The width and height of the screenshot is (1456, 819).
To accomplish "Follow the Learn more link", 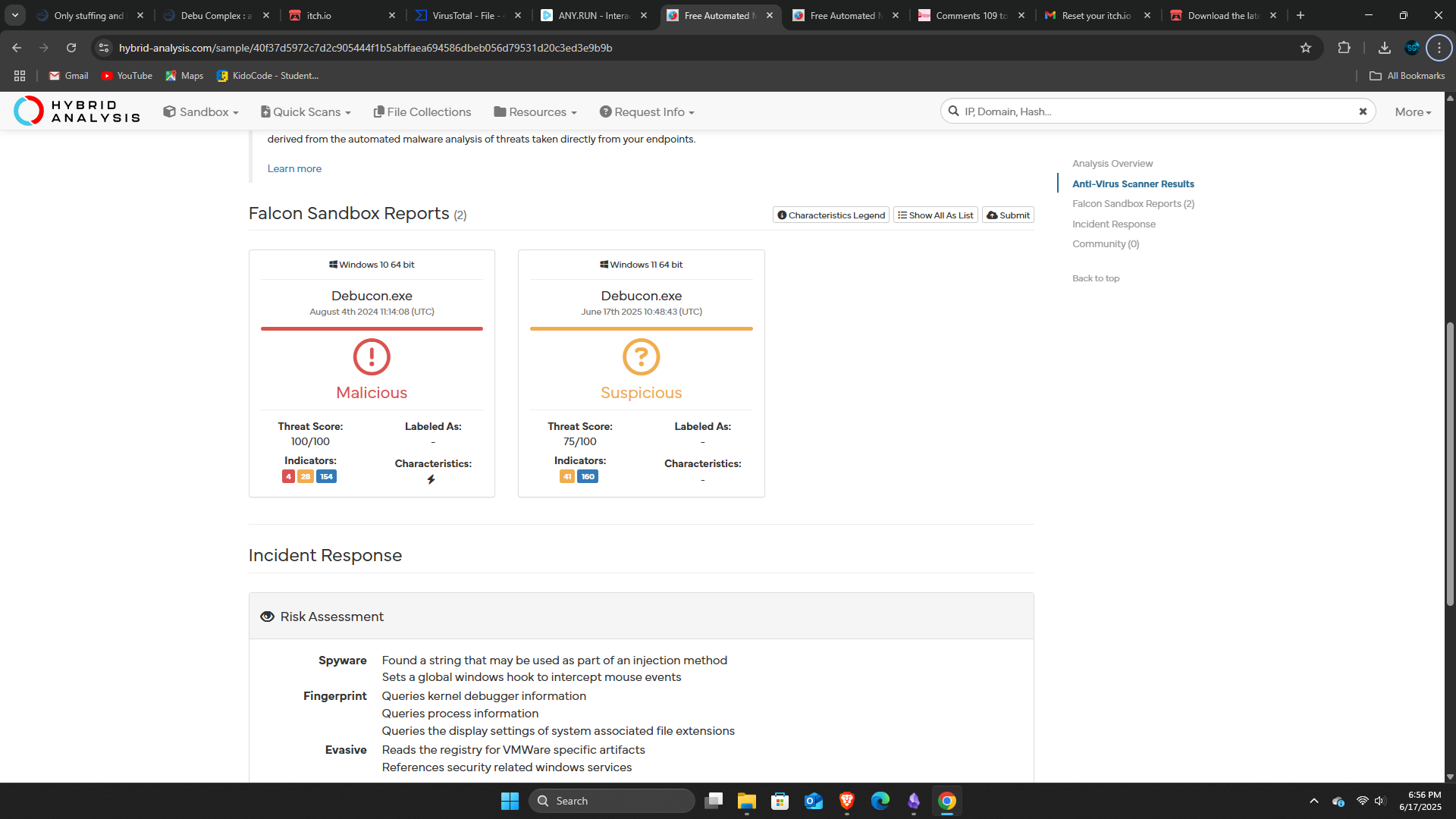I will 294,168.
